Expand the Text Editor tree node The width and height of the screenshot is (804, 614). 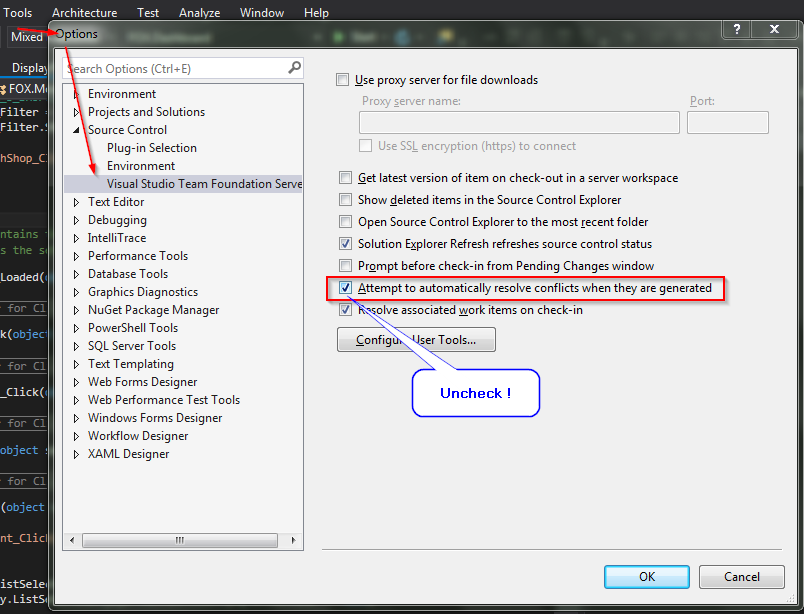(x=77, y=202)
